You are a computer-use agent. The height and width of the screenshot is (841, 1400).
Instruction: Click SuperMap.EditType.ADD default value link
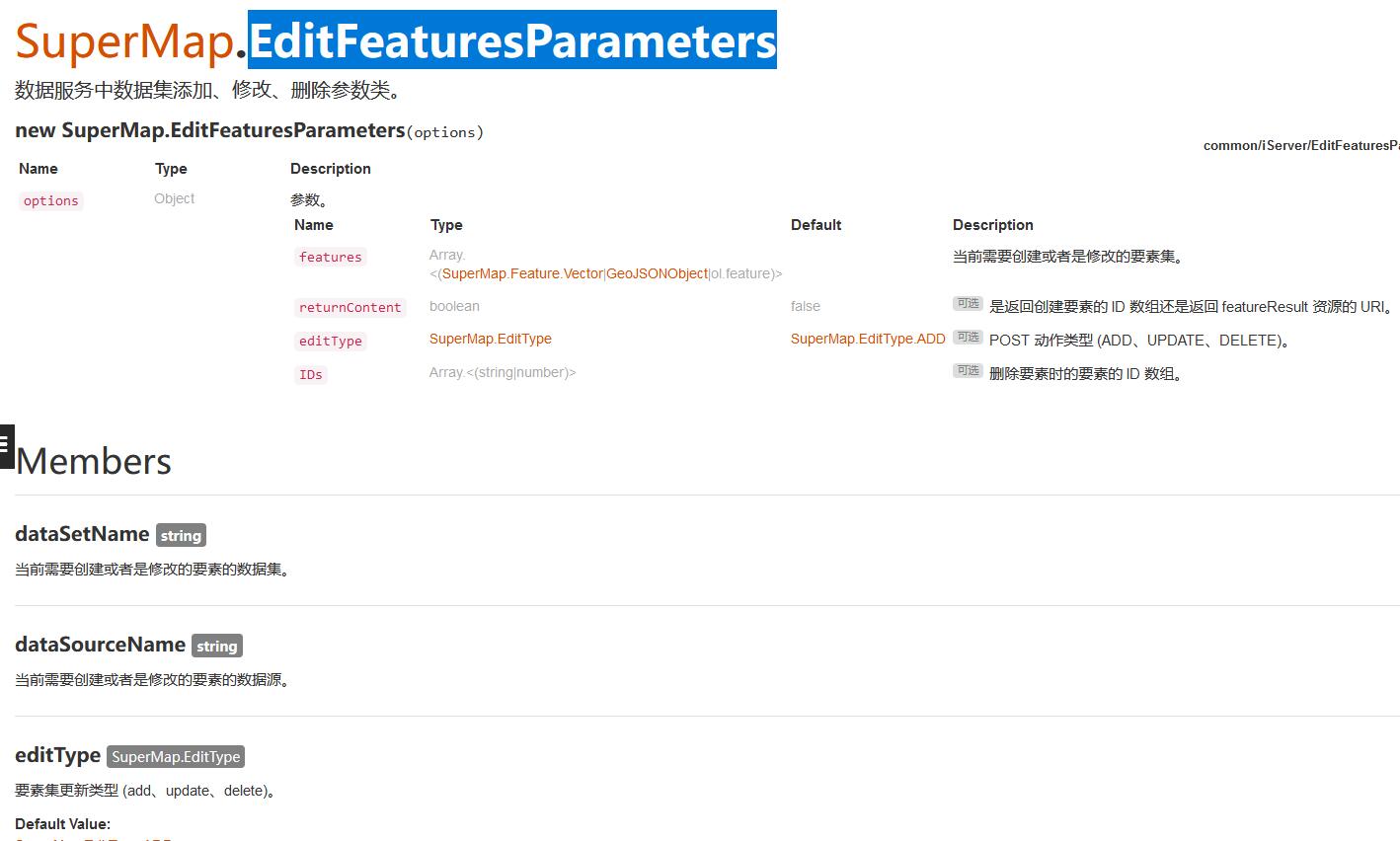pos(868,339)
